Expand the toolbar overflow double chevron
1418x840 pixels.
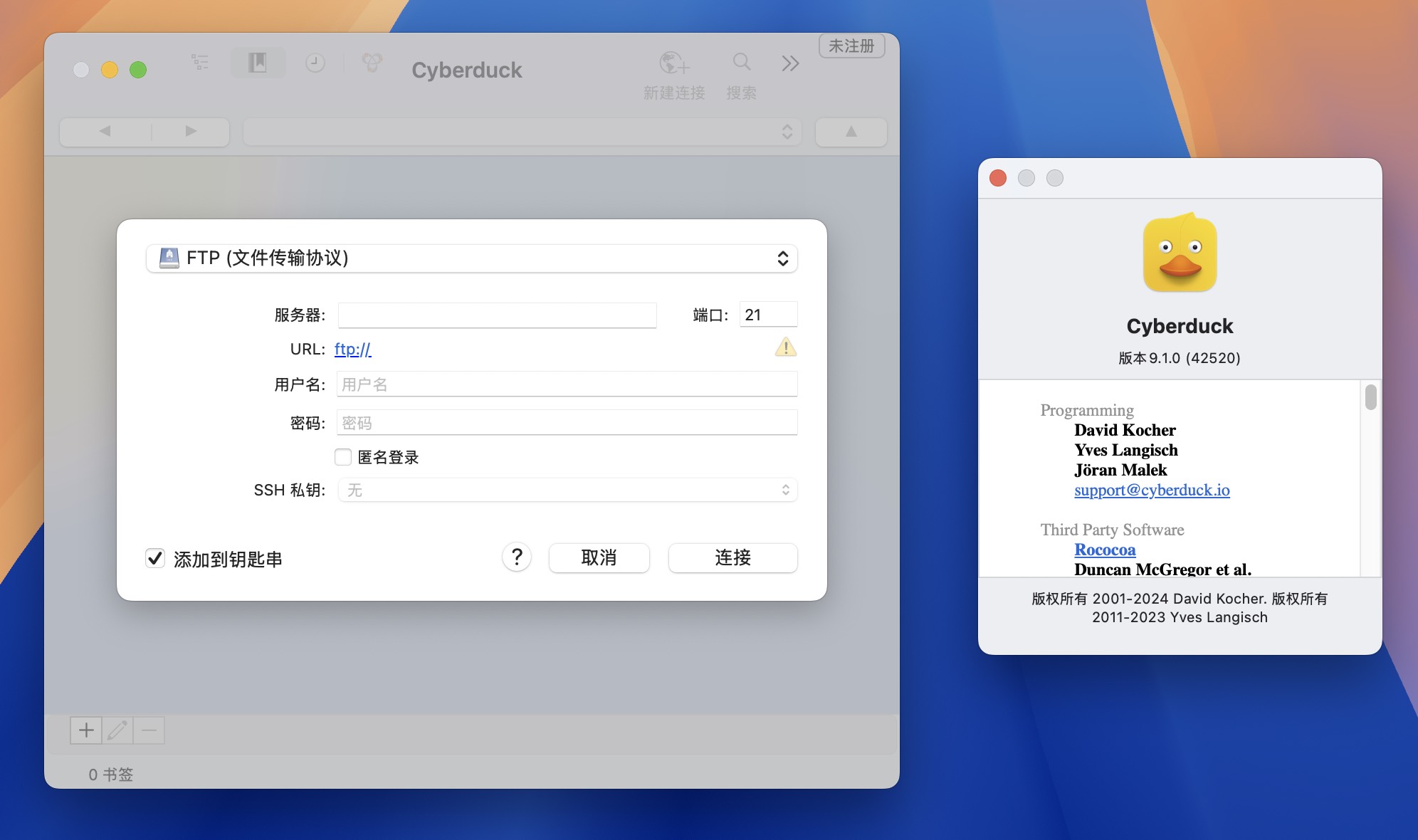pyautogui.click(x=790, y=63)
